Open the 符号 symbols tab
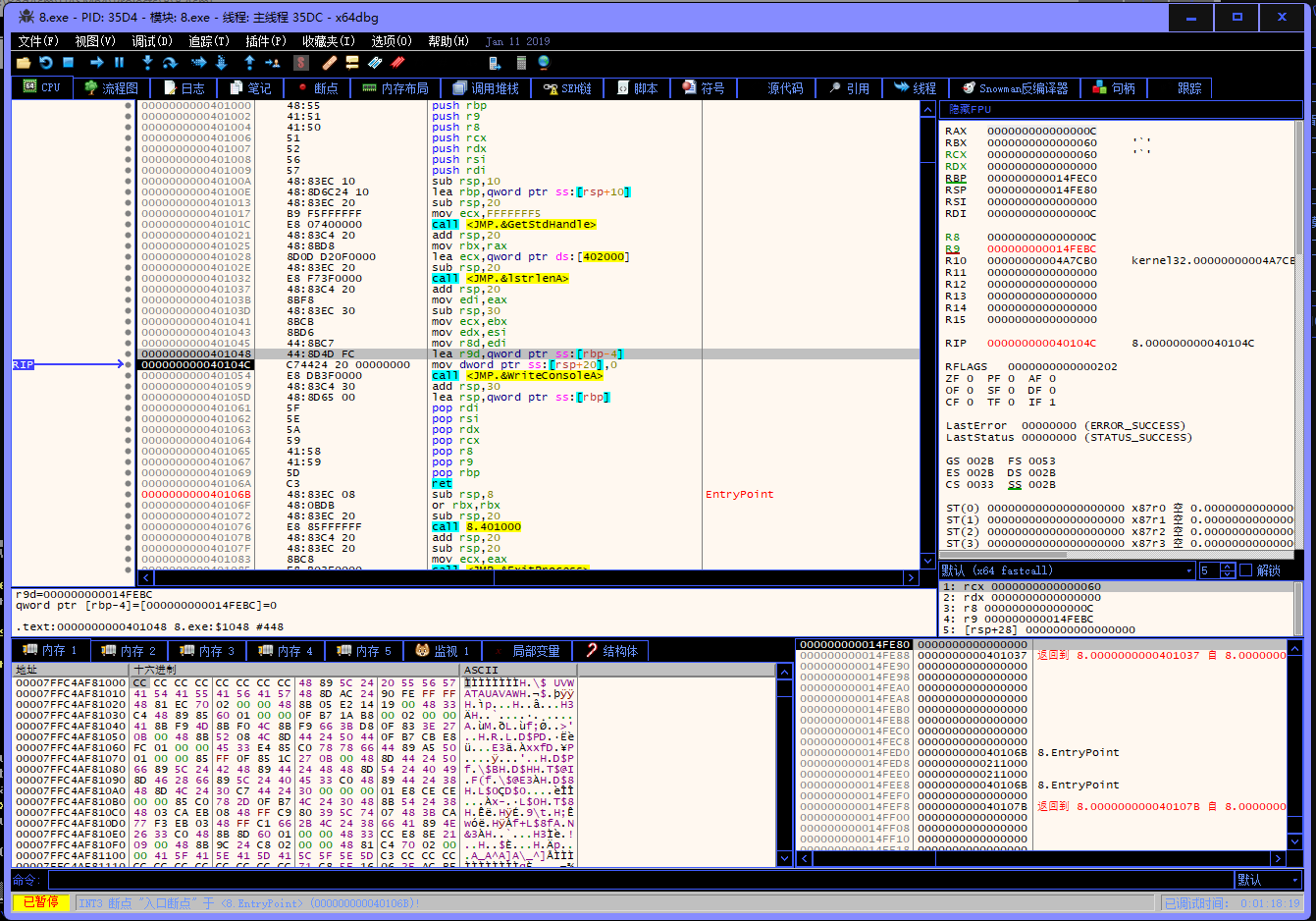 click(704, 87)
